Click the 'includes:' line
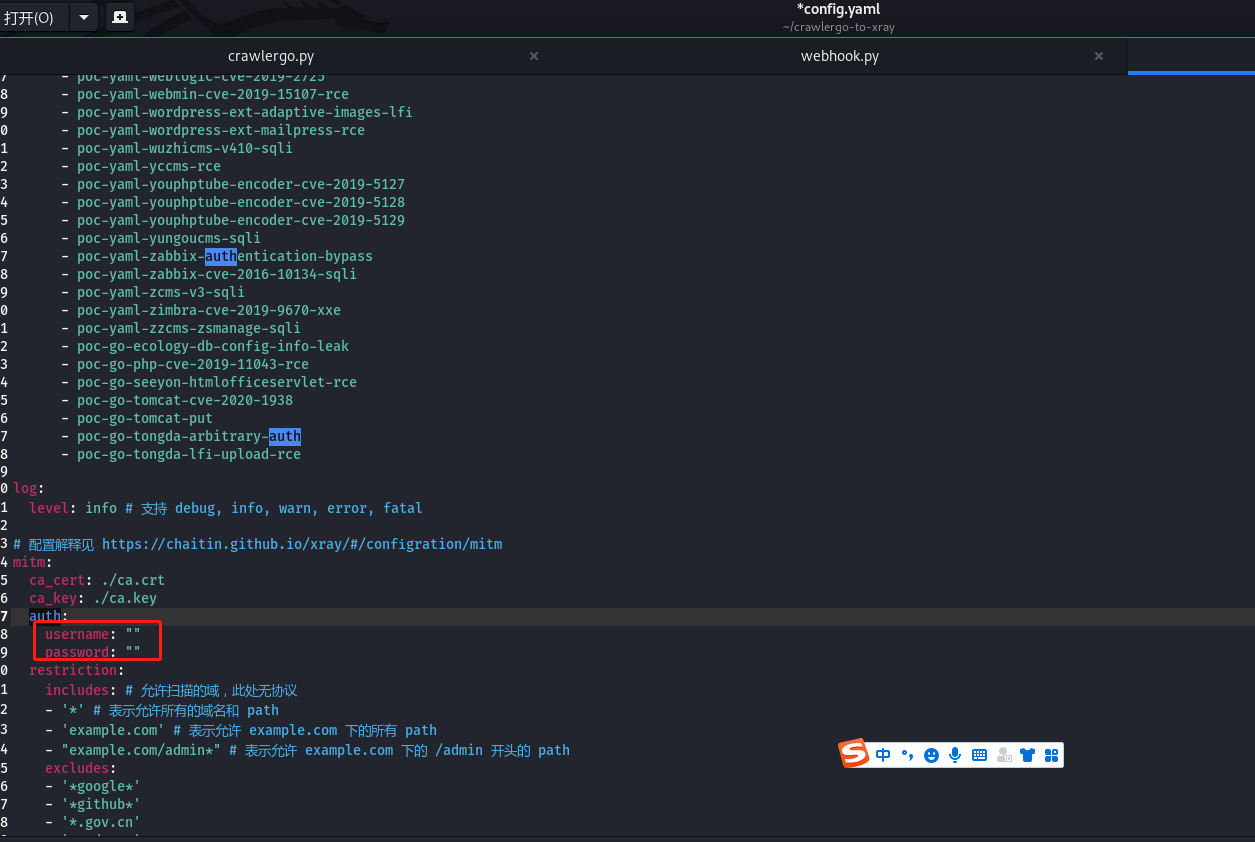Viewport: 1255px width, 842px height. pyautogui.click(x=81, y=690)
